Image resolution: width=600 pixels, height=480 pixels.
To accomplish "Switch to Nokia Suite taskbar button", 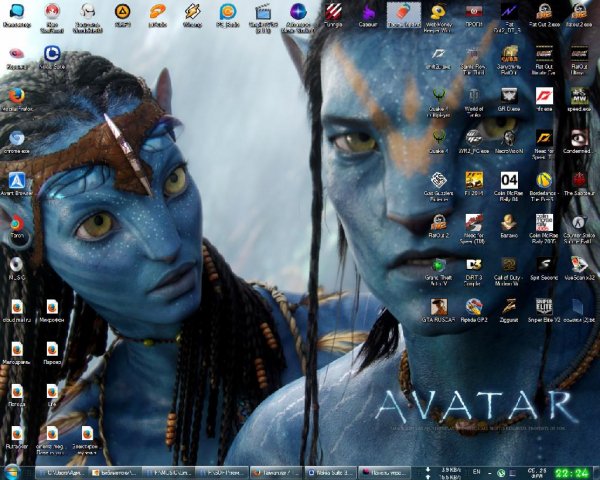I will click(x=330, y=473).
